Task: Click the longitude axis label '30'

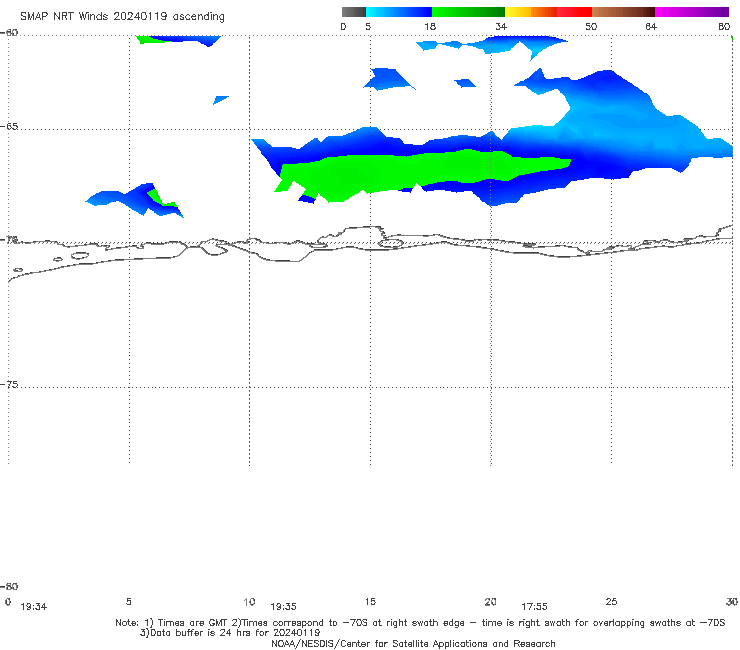Action: [732, 601]
